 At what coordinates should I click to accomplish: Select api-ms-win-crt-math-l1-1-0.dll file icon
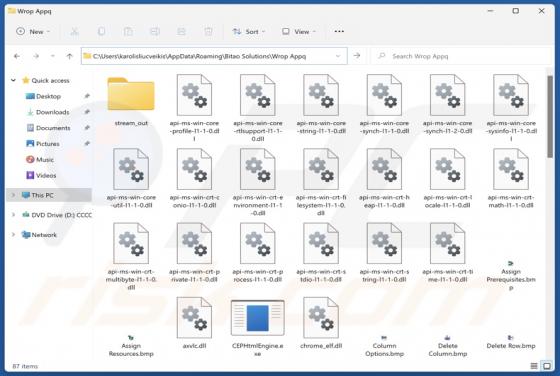click(511, 169)
